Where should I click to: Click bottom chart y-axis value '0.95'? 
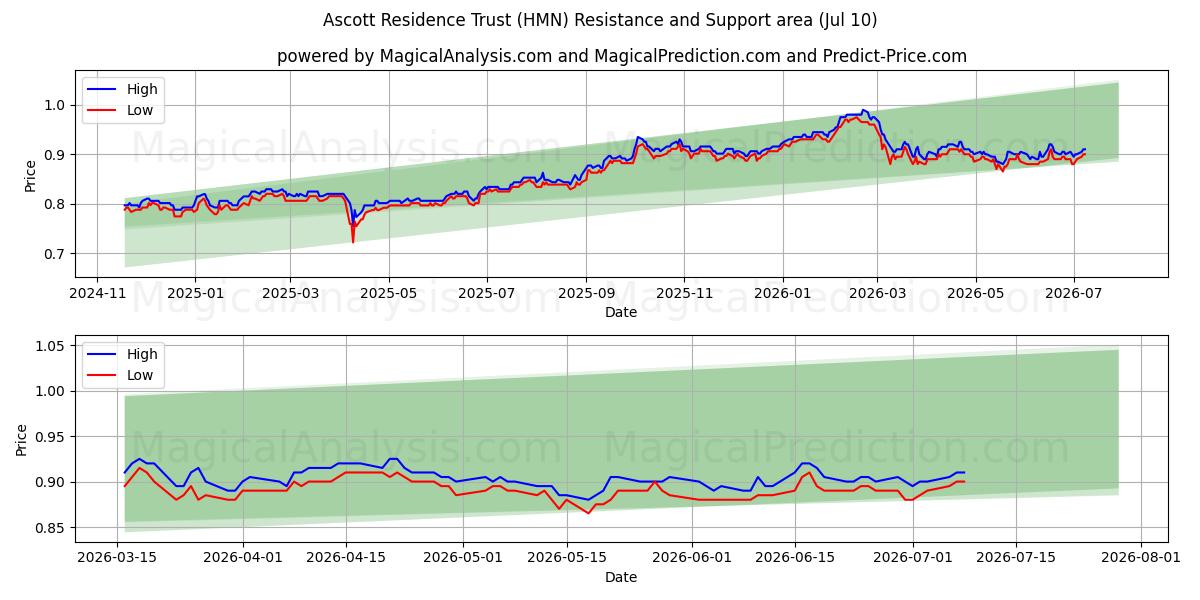point(52,437)
